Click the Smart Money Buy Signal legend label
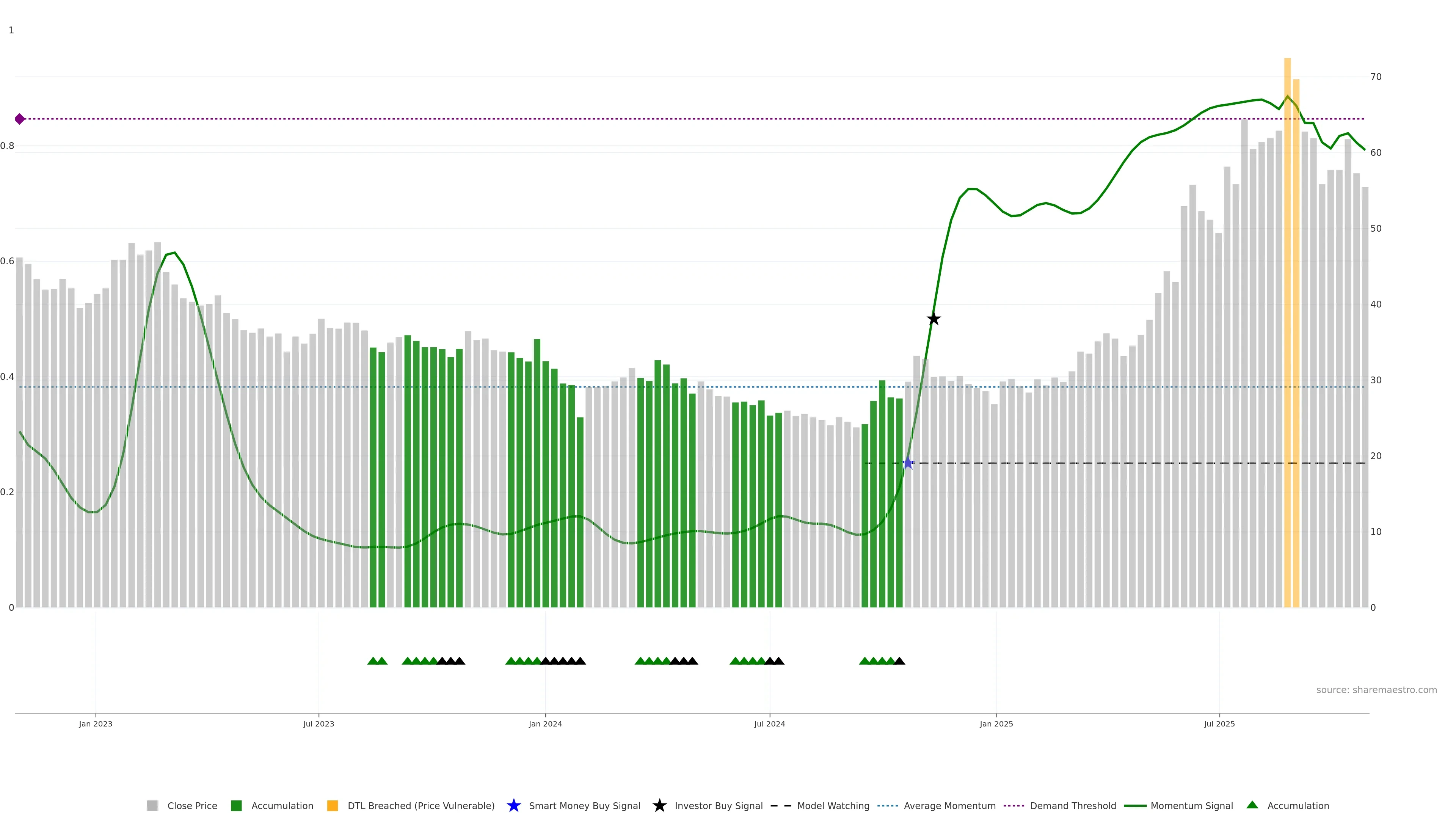 (x=584, y=805)
